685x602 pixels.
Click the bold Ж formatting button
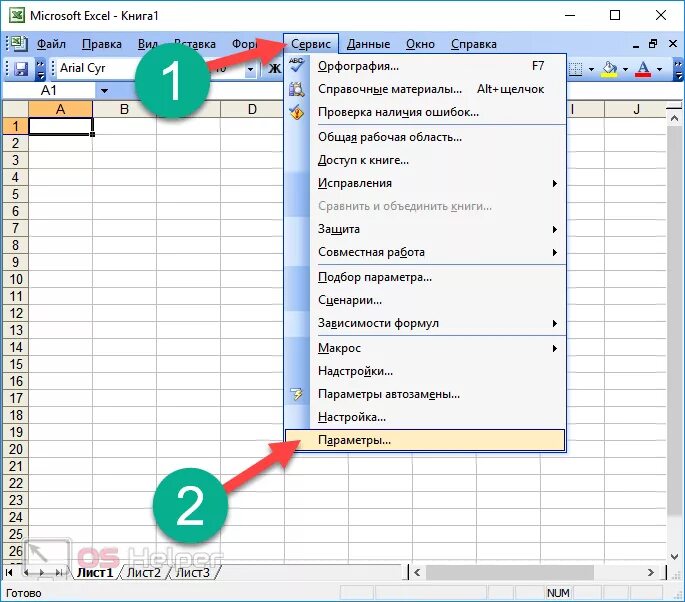tap(274, 69)
